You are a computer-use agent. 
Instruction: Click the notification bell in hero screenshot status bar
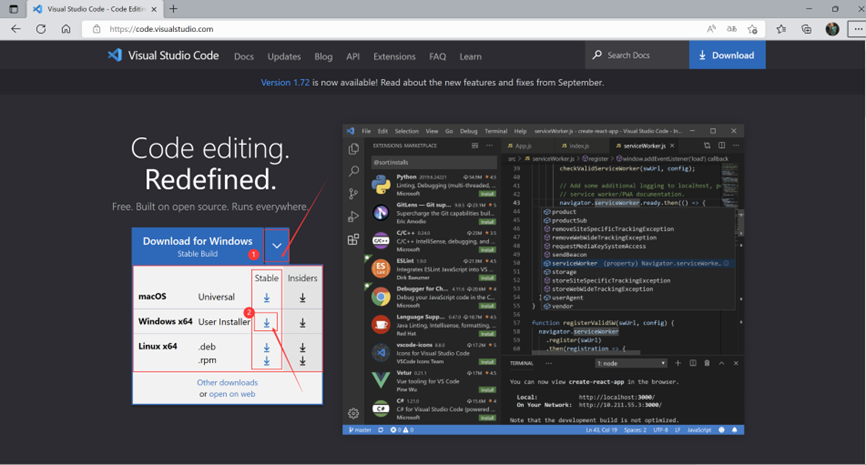tap(735, 430)
